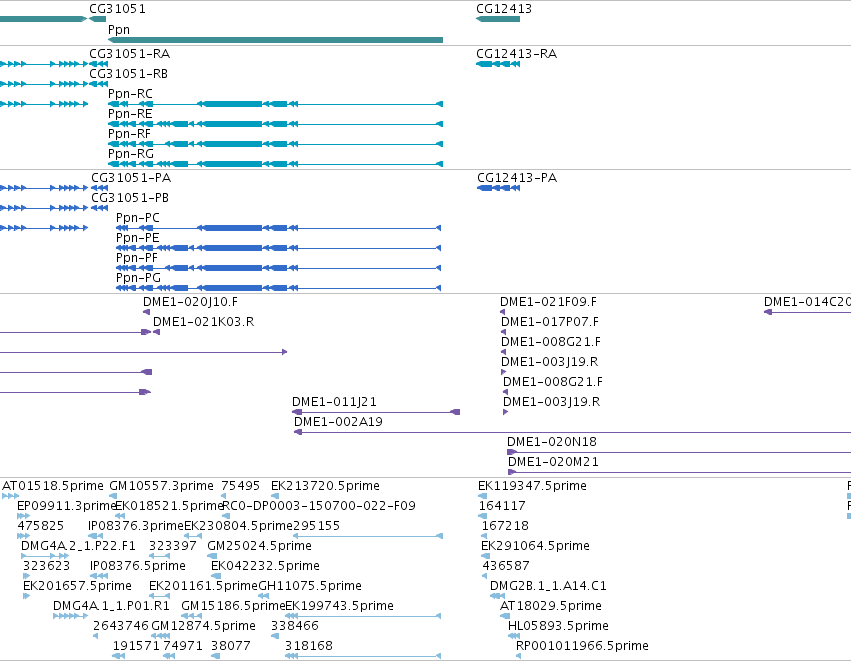Select the Ppn gene bar
The width and height of the screenshot is (851, 661).
tap(276, 40)
